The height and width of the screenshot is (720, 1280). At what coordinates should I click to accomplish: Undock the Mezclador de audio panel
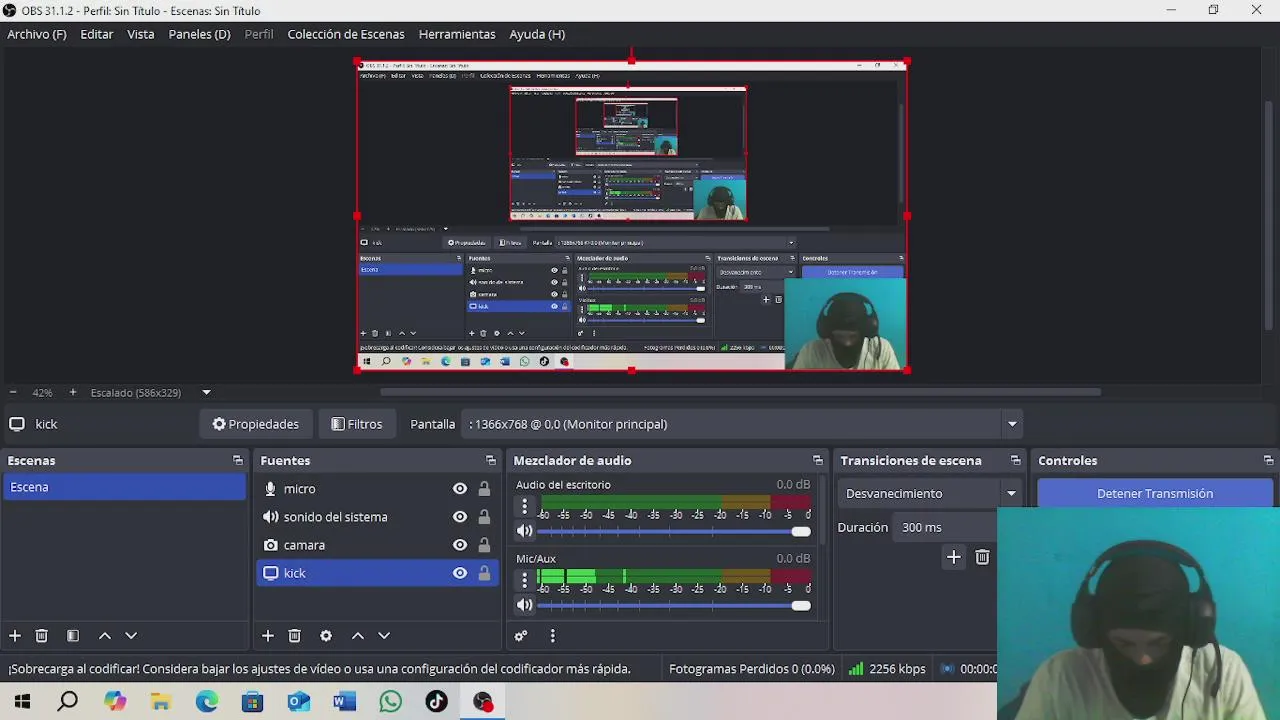click(x=817, y=461)
